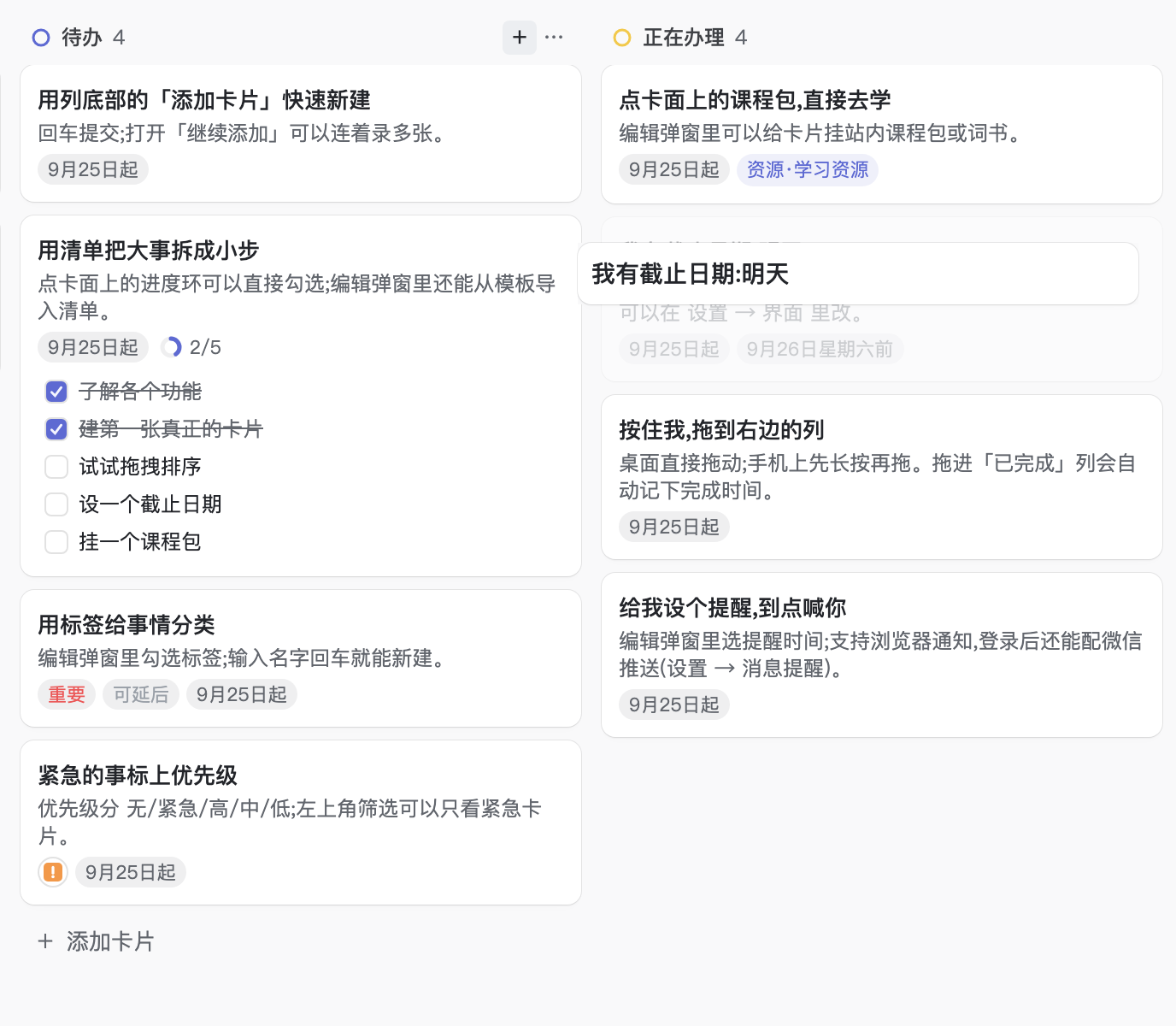This screenshot has width=1176, height=1026.
Task: Select the dragged card 我有截止日期:明天
Action: (x=858, y=274)
